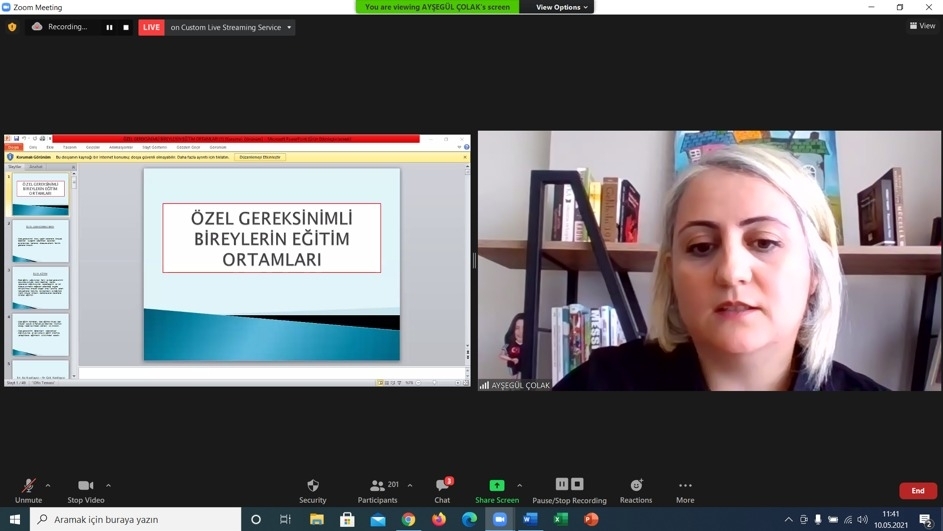Select slide 2 thumbnail in shared PowerPoint

click(x=40, y=241)
